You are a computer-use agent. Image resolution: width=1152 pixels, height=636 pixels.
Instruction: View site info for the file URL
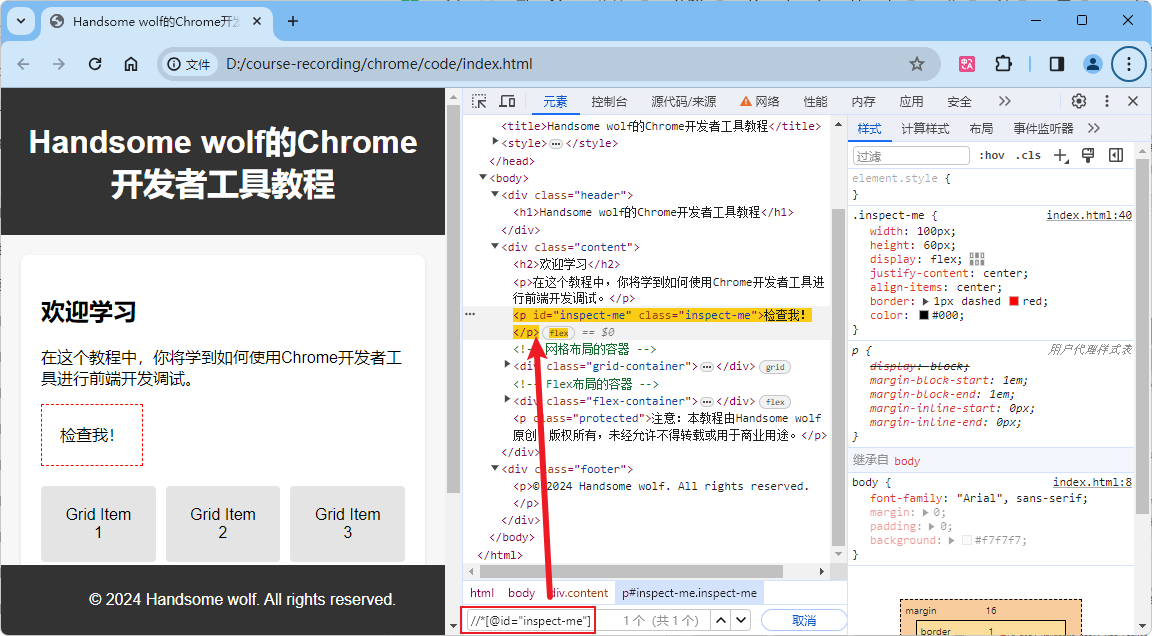pyautogui.click(x=190, y=64)
